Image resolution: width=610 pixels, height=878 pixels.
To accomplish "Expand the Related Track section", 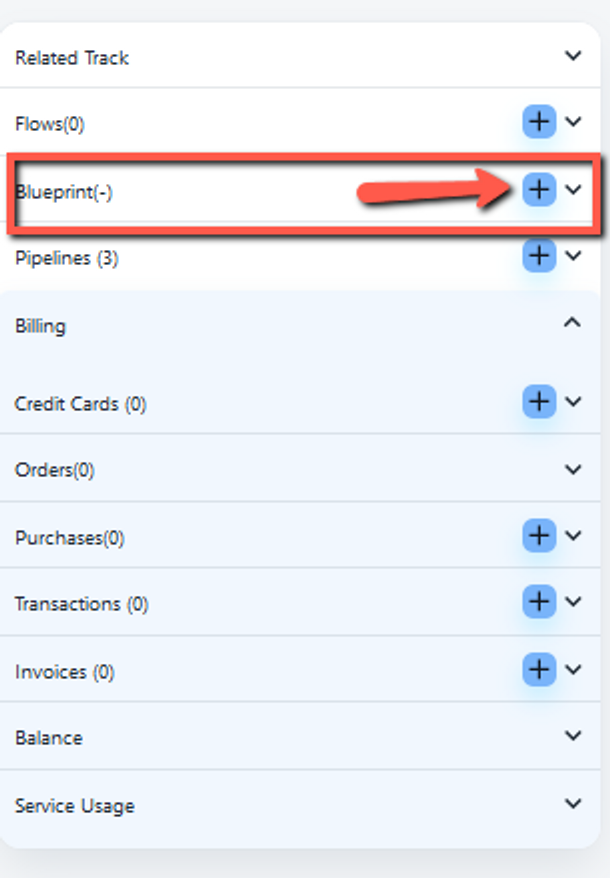I will (573, 56).
